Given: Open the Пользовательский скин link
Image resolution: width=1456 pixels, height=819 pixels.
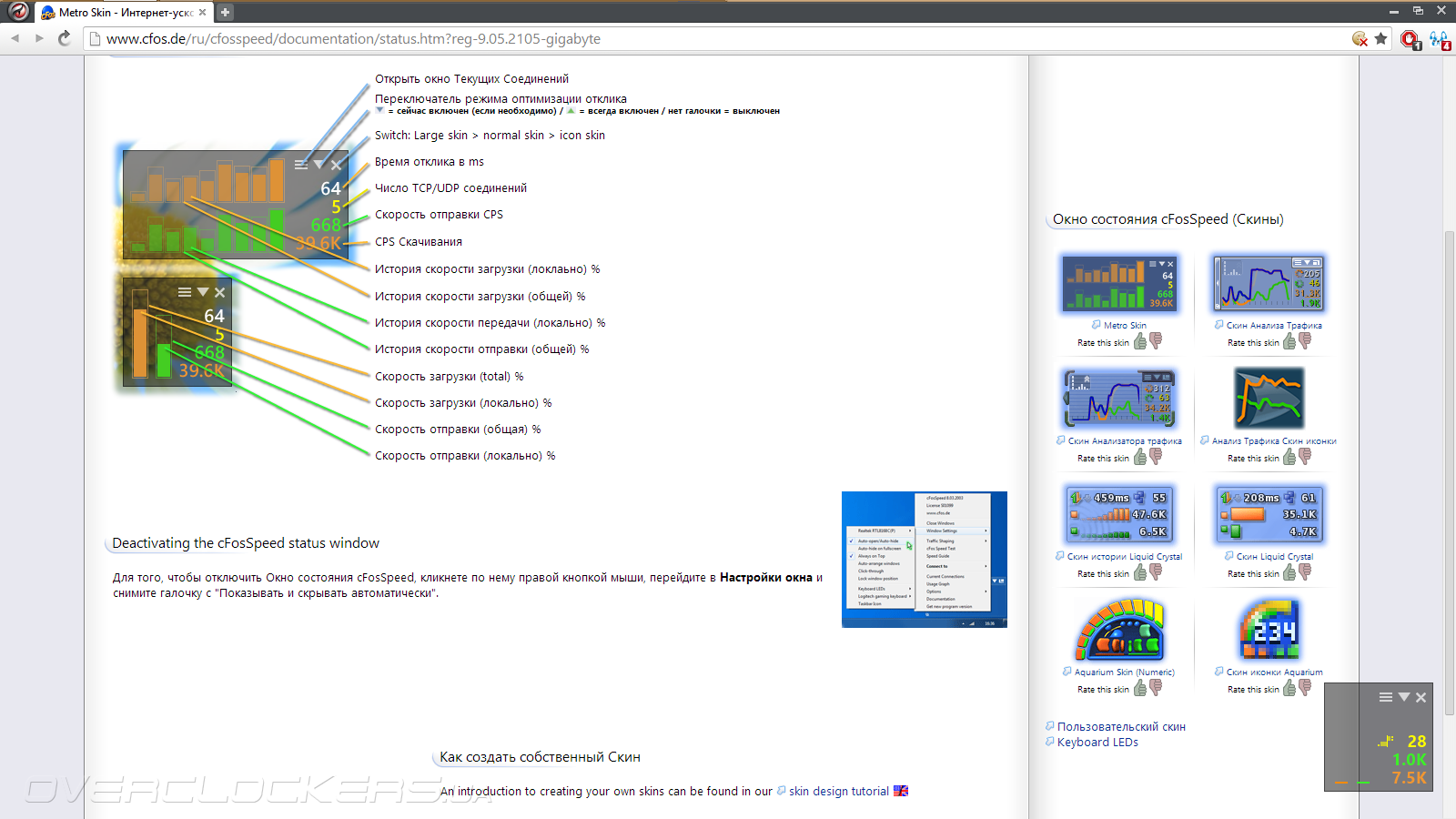Looking at the screenshot, I should [x=1121, y=726].
